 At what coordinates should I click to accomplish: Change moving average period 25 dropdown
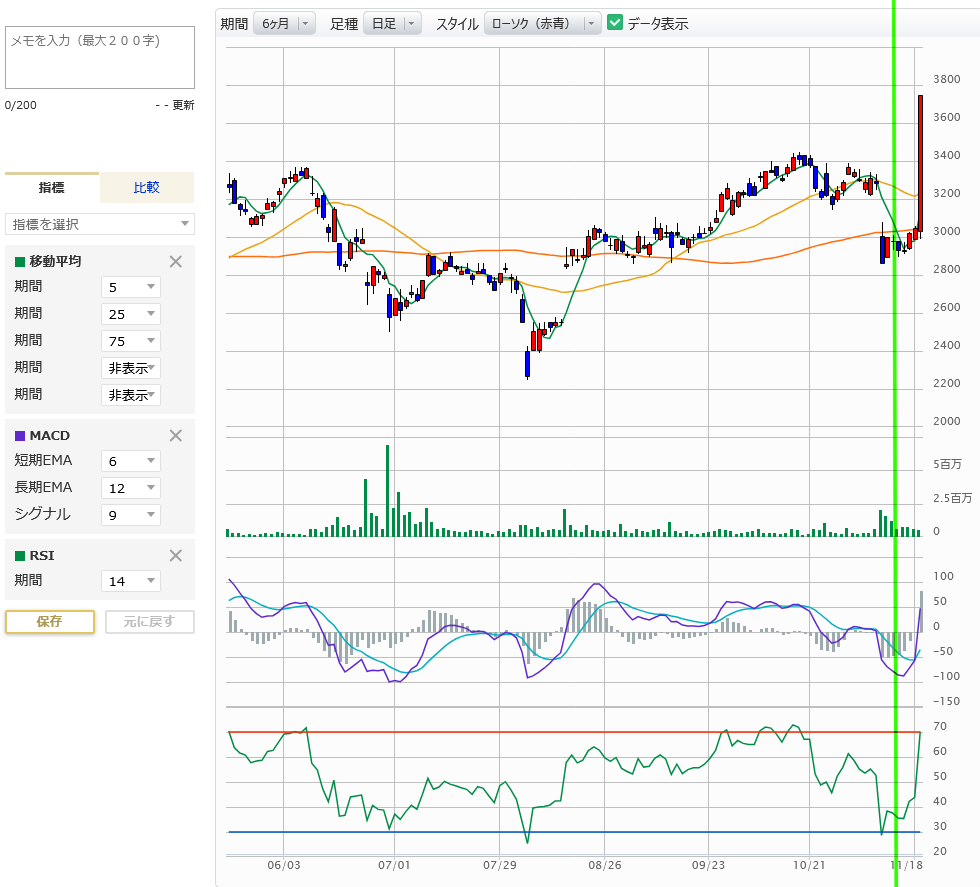coord(131,314)
